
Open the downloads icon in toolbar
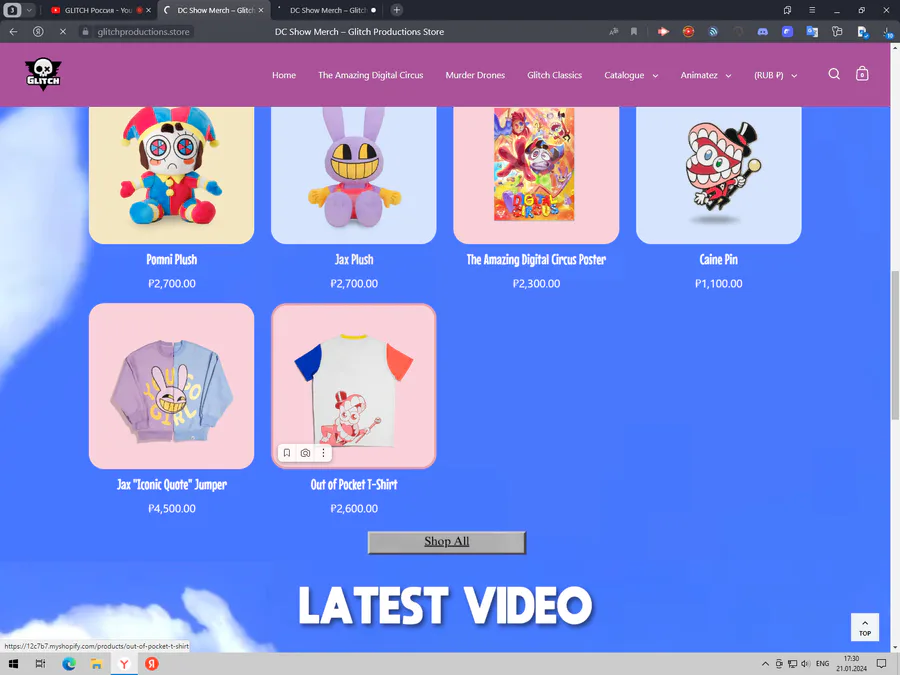887,32
